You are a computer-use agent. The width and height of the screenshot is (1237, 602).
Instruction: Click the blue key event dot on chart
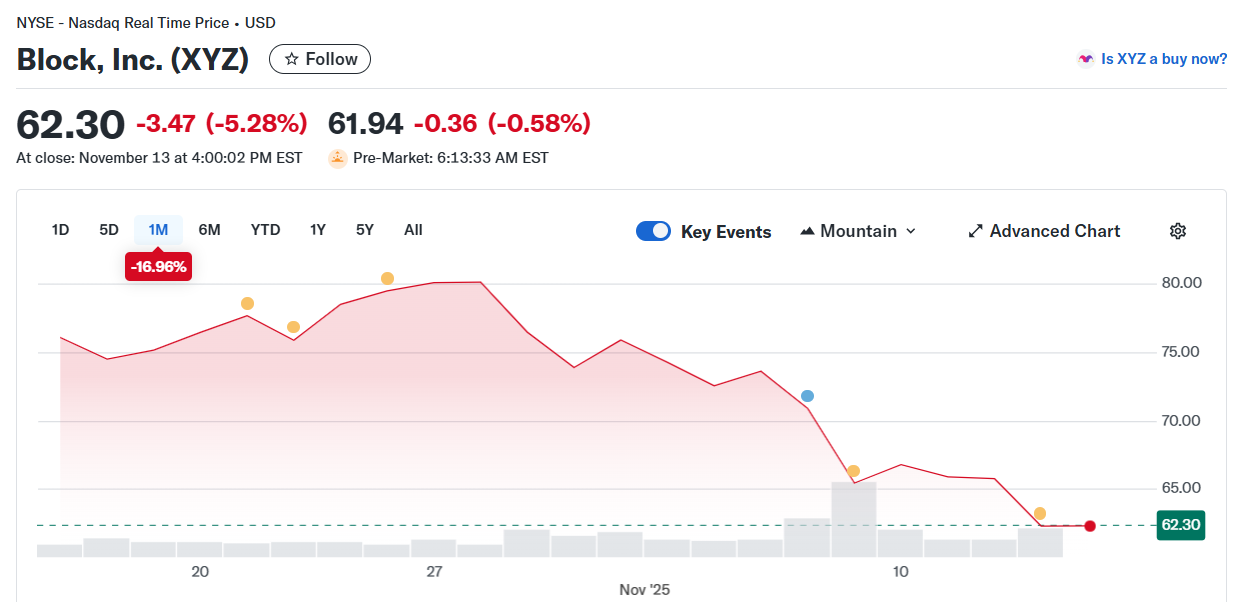pos(807,396)
